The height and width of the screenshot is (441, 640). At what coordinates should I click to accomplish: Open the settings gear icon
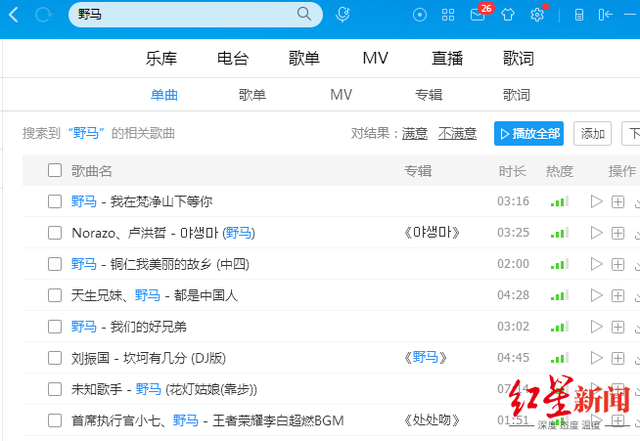537,15
